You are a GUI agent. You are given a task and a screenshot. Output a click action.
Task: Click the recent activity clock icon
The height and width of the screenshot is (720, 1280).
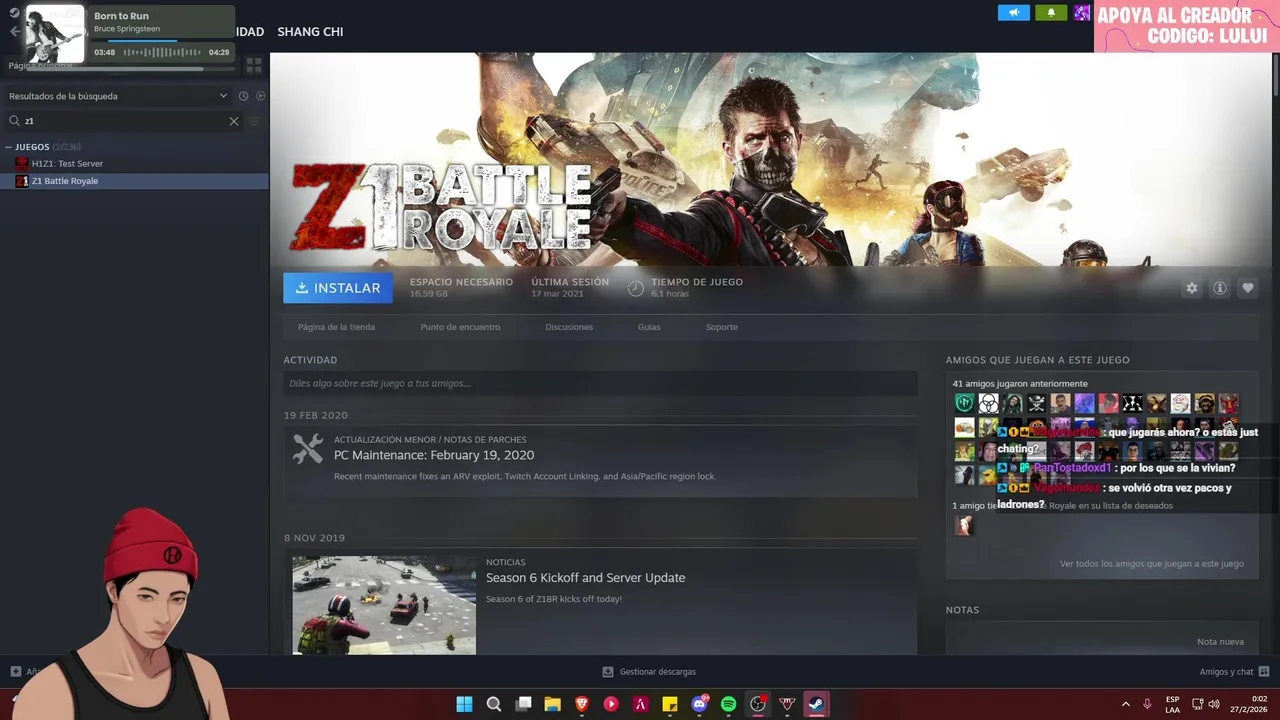coord(243,96)
